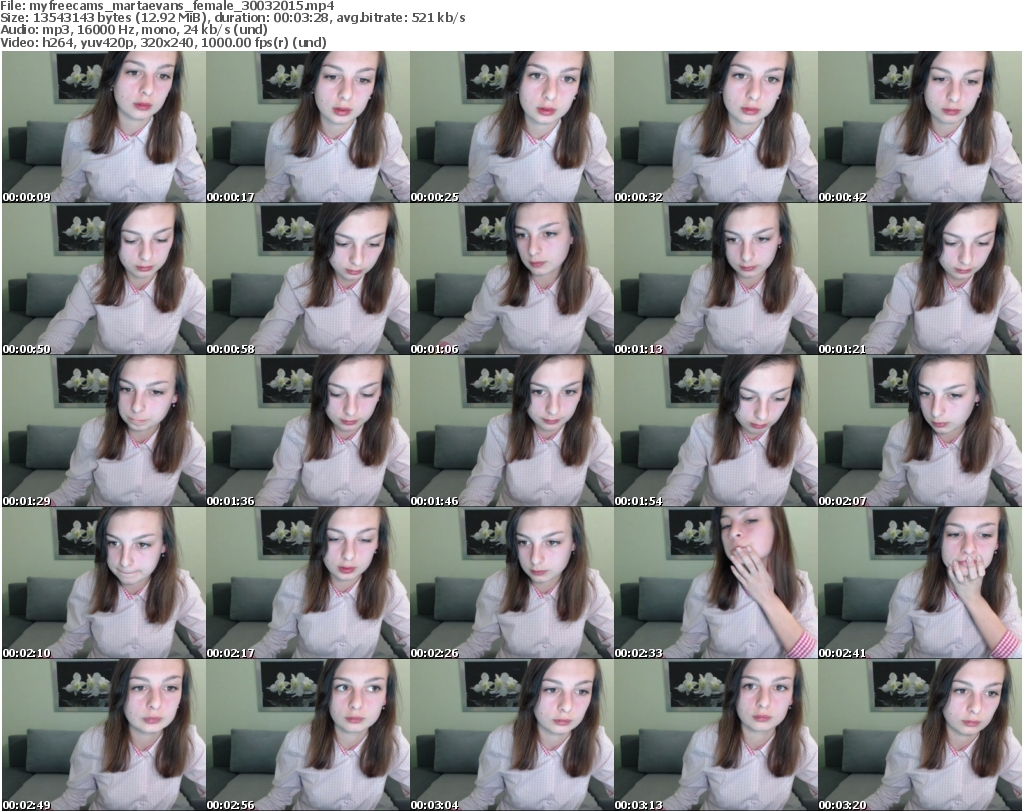Pick the thumbnail stamped 00:02:41
1024x811 pixels.
point(920,583)
